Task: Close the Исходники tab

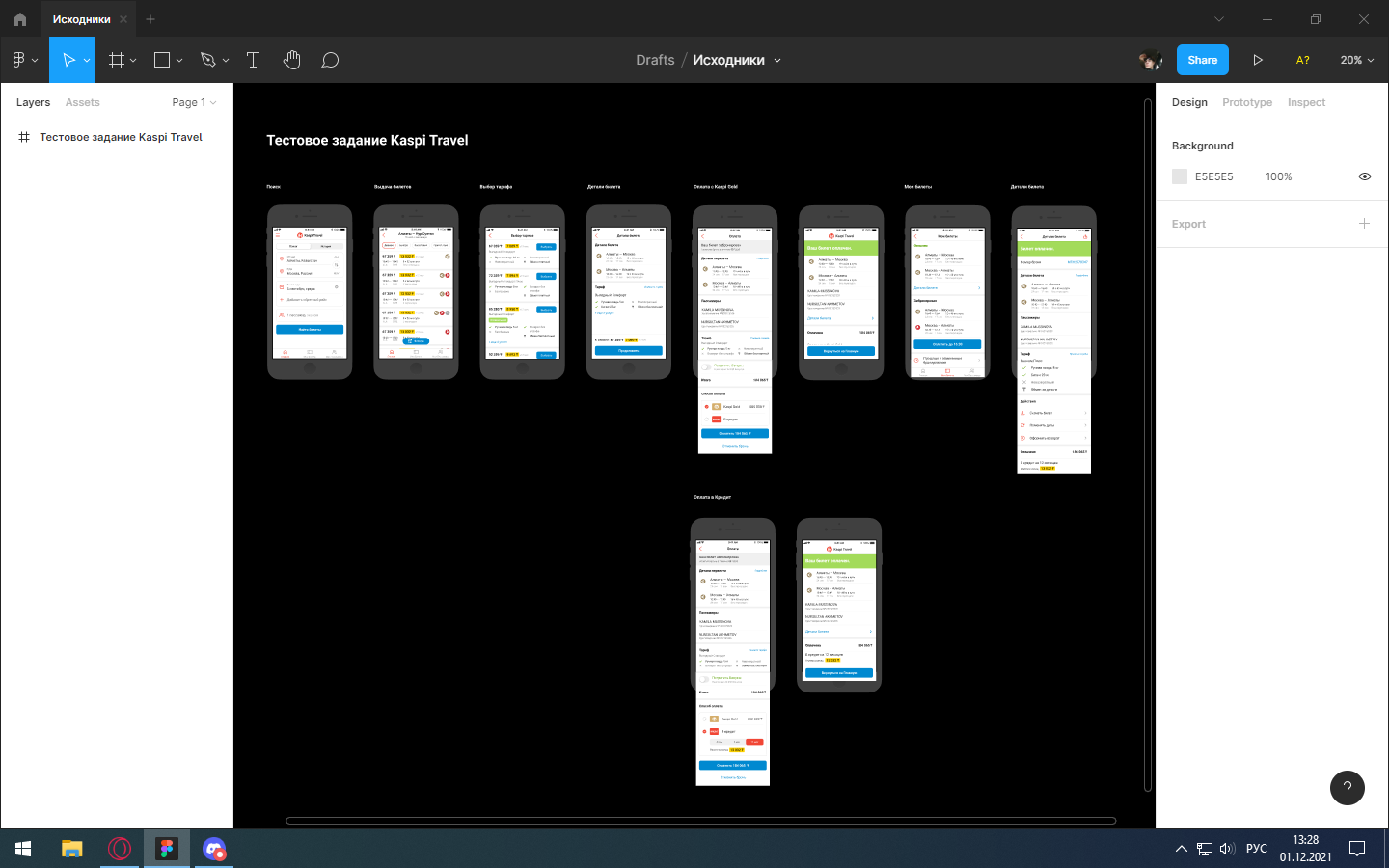Action: [123, 19]
